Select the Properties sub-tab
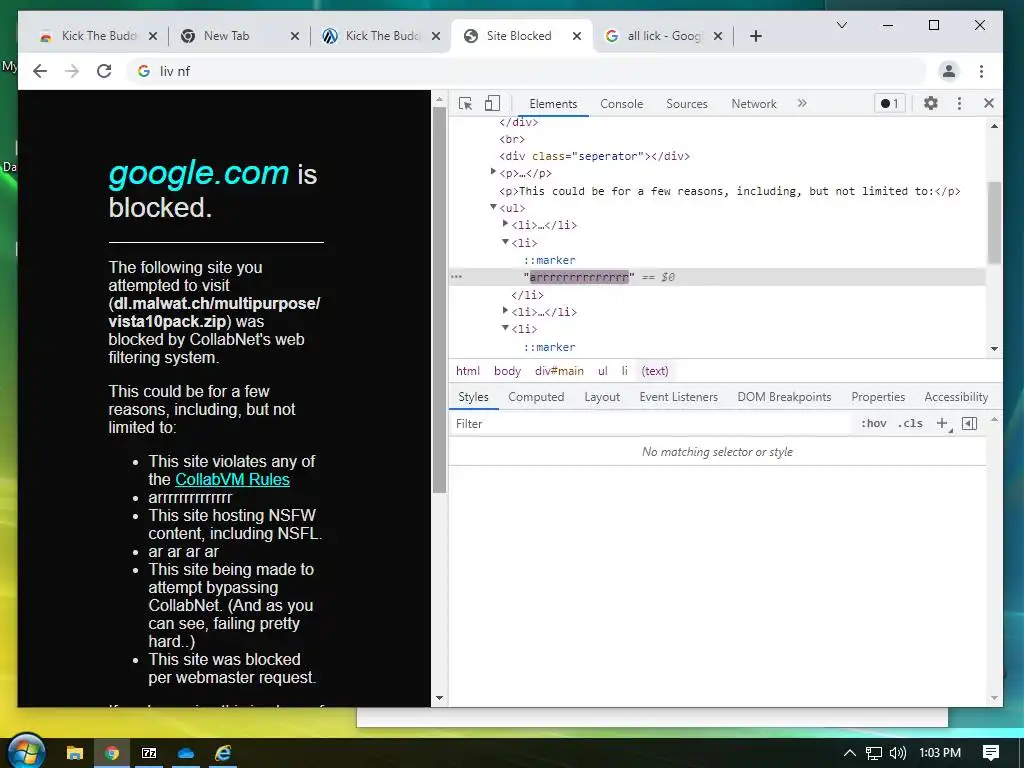 pos(878,397)
